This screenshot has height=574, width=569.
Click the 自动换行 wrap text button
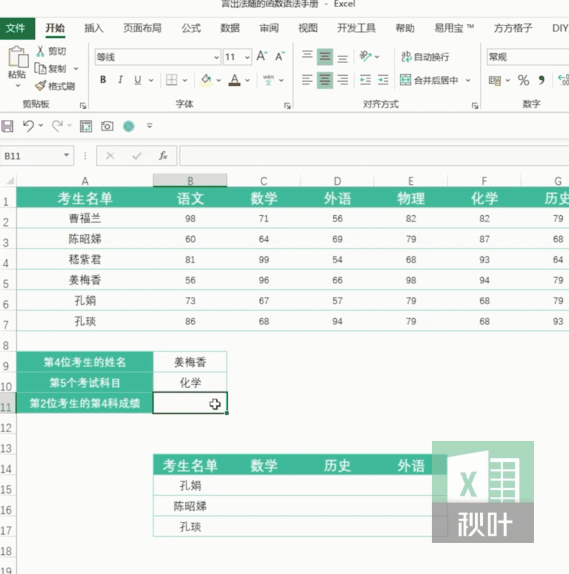pyautogui.click(x=425, y=57)
